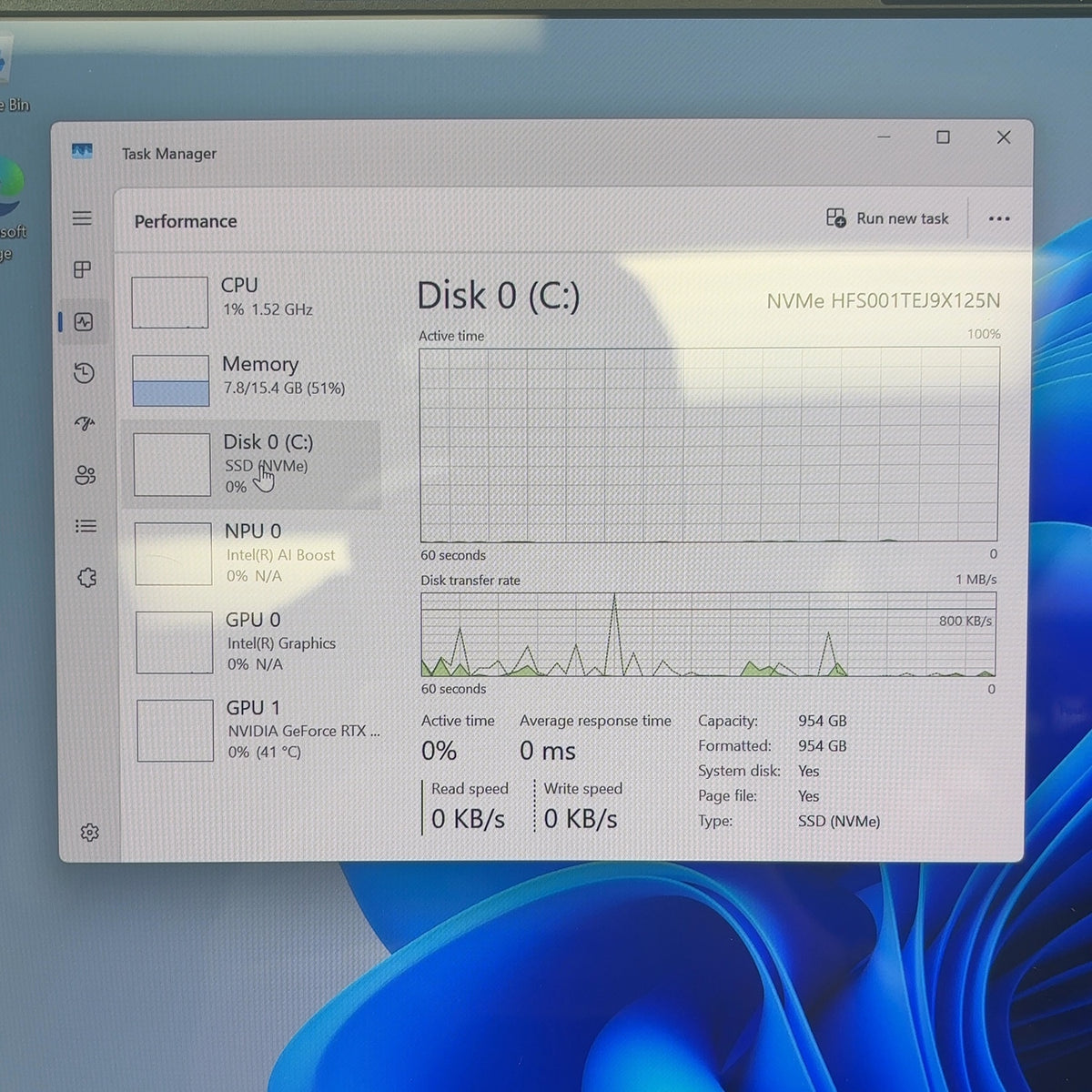The height and width of the screenshot is (1092, 1092).
Task: Select GPU 0 Intel Graphics entry
Action: pyautogui.click(x=255, y=642)
